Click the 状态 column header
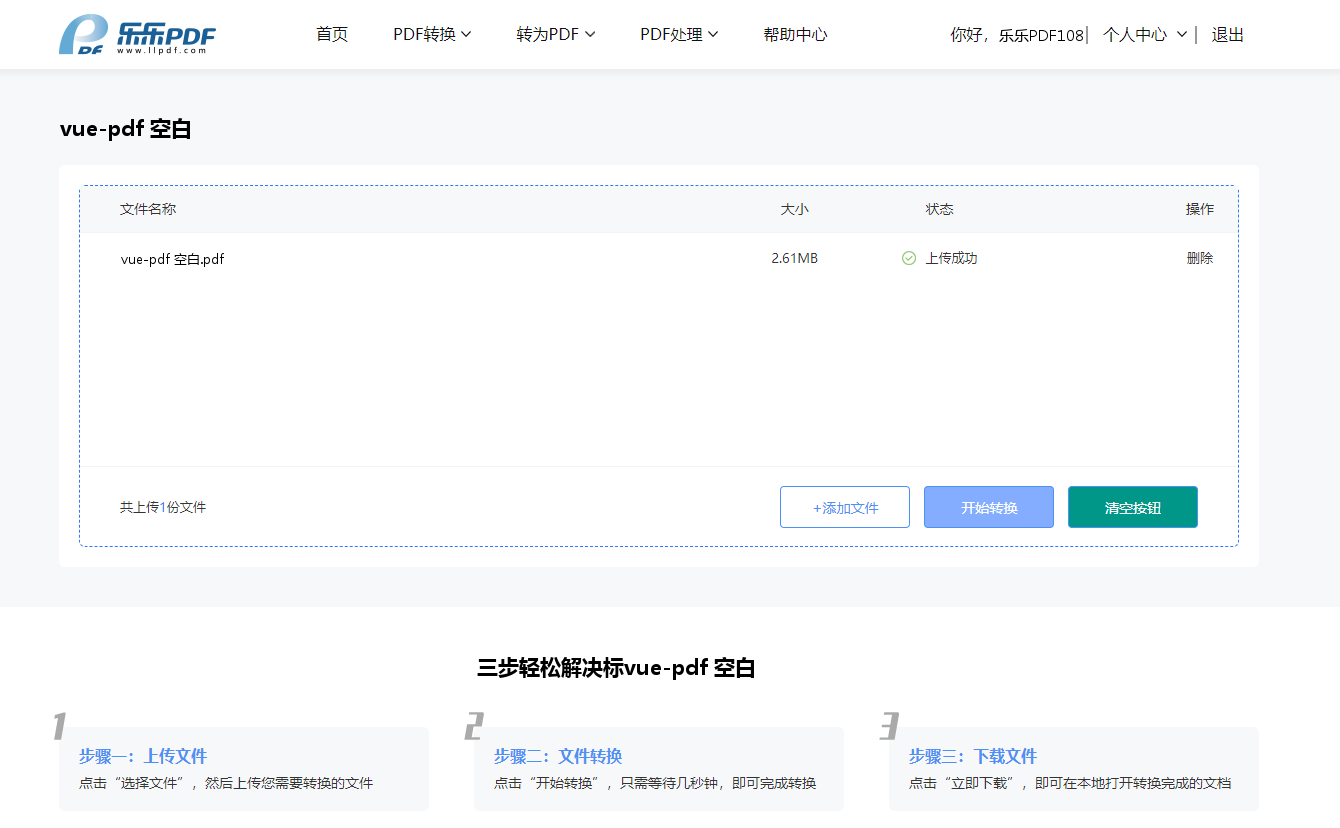The height and width of the screenshot is (828, 1340). [939, 209]
